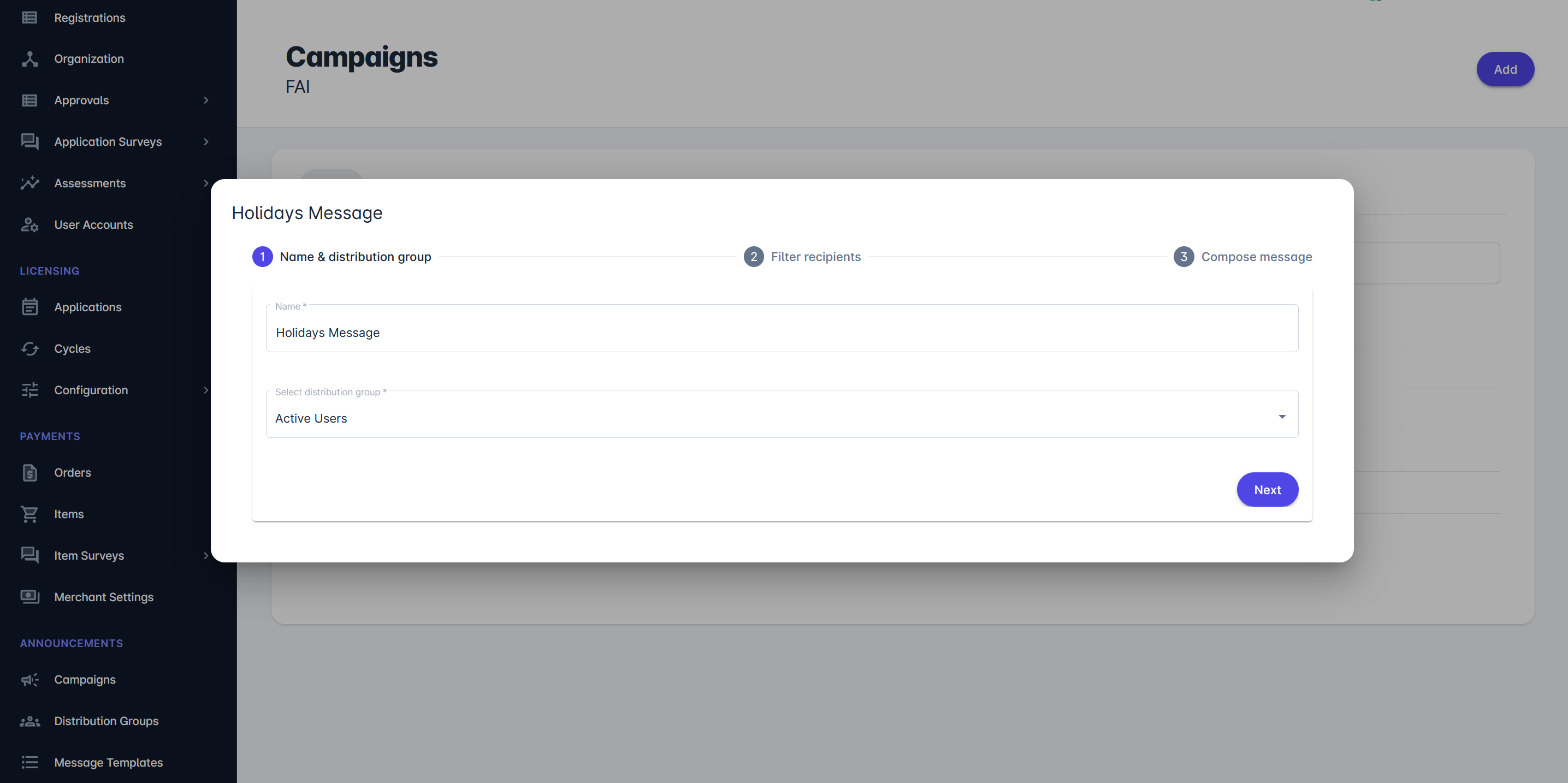Image resolution: width=1568 pixels, height=783 pixels.
Task: Click the Cycles refresh-arrows icon
Action: click(x=29, y=348)
